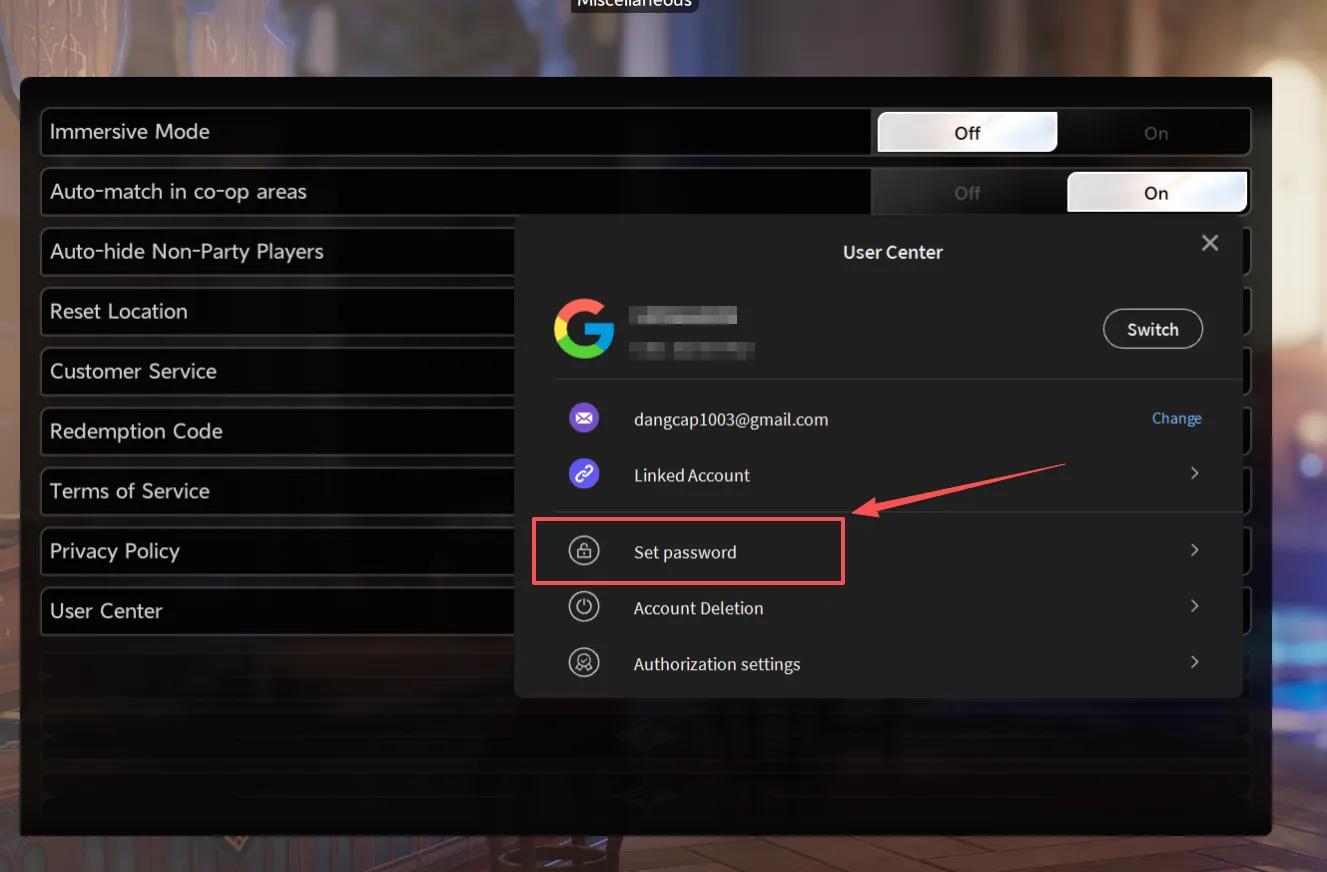Viewport: 1327px width, 872px height.
Task: Click the Authorization settings badge icon
Action: coord(584,663)
